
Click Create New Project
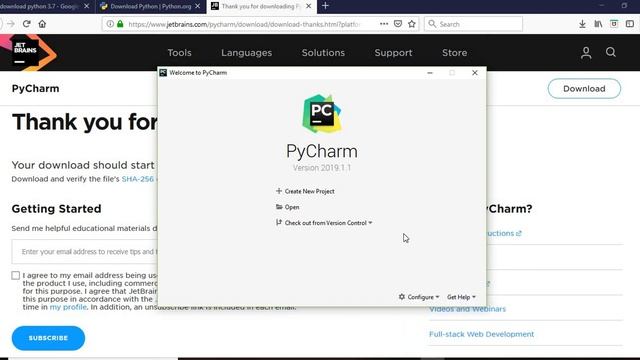pos(305,191)
